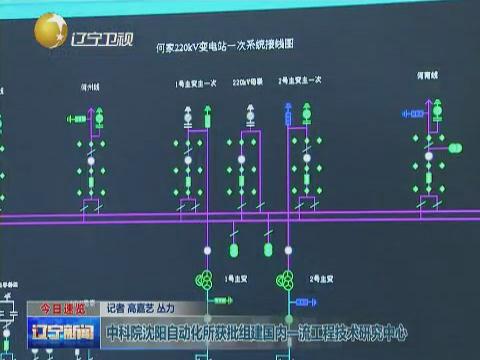The height and width of the screenshot is (360, 480).
Task: Select the 2号主变 transformer symbol
Action: pyautogui.click(x=285, y=280)
